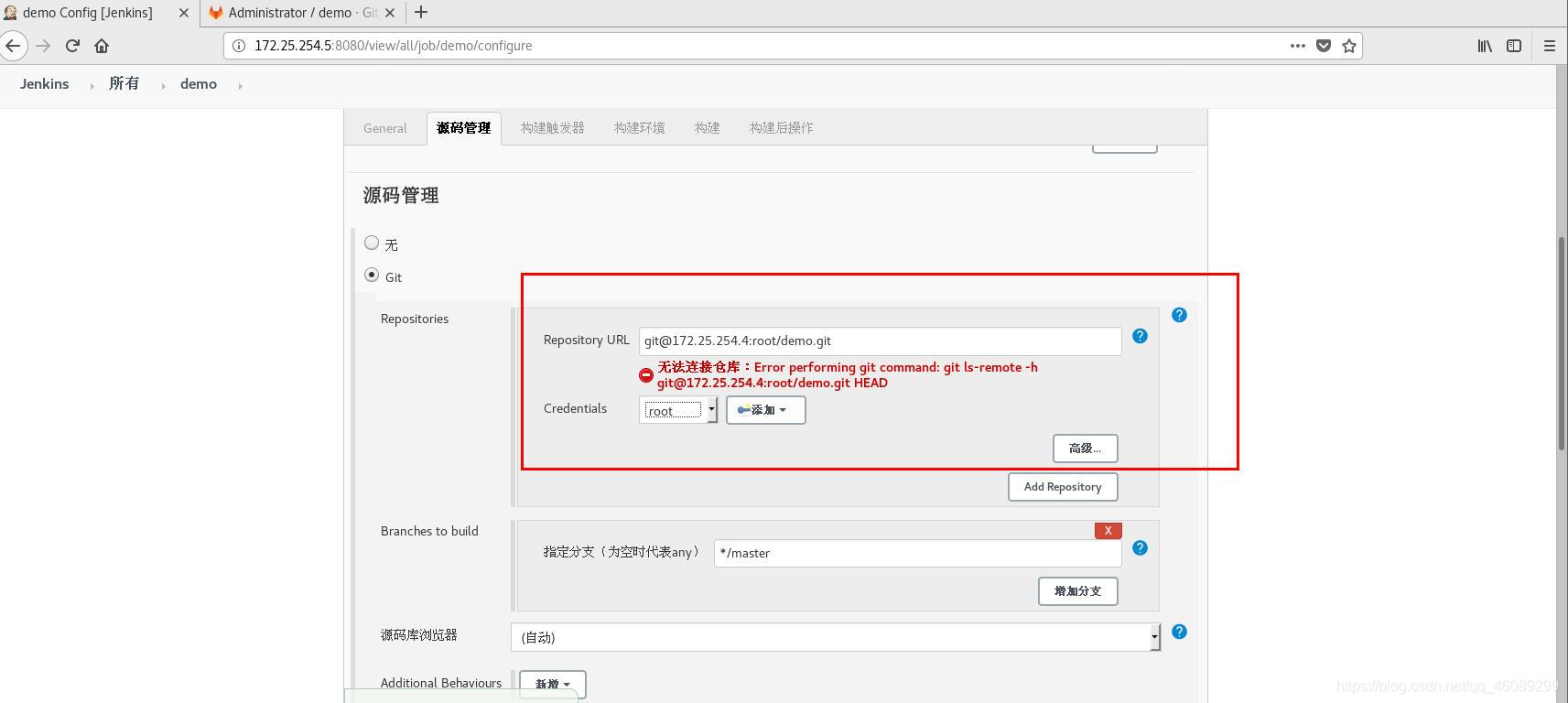Open the Firefox hamburger menu

point(1550,46)
